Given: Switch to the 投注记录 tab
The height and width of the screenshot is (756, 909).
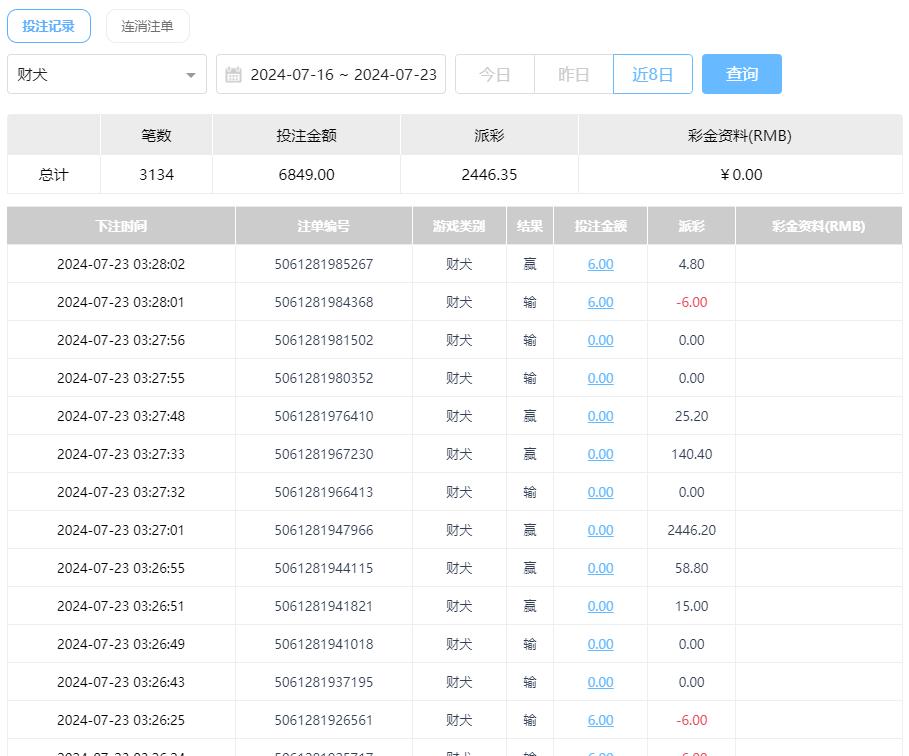Looking at the screenshot, I should tap(49, 26).
